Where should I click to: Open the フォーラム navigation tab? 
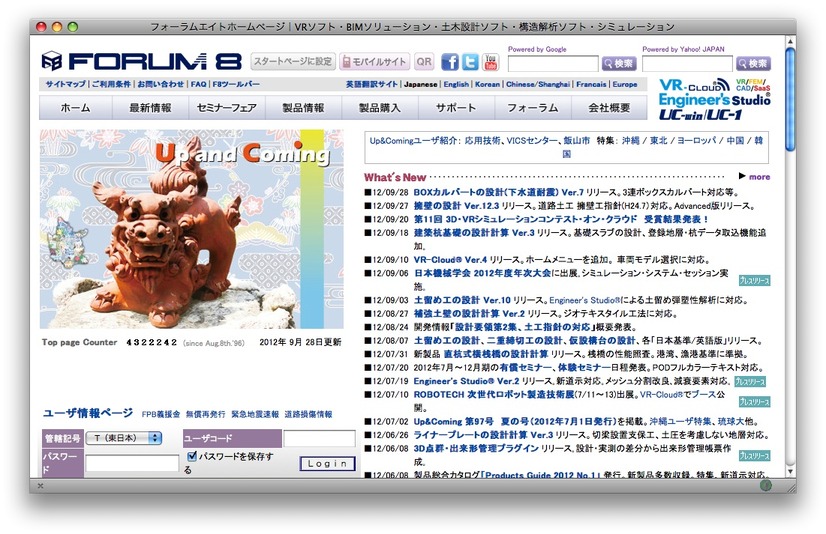pos(533,108)
